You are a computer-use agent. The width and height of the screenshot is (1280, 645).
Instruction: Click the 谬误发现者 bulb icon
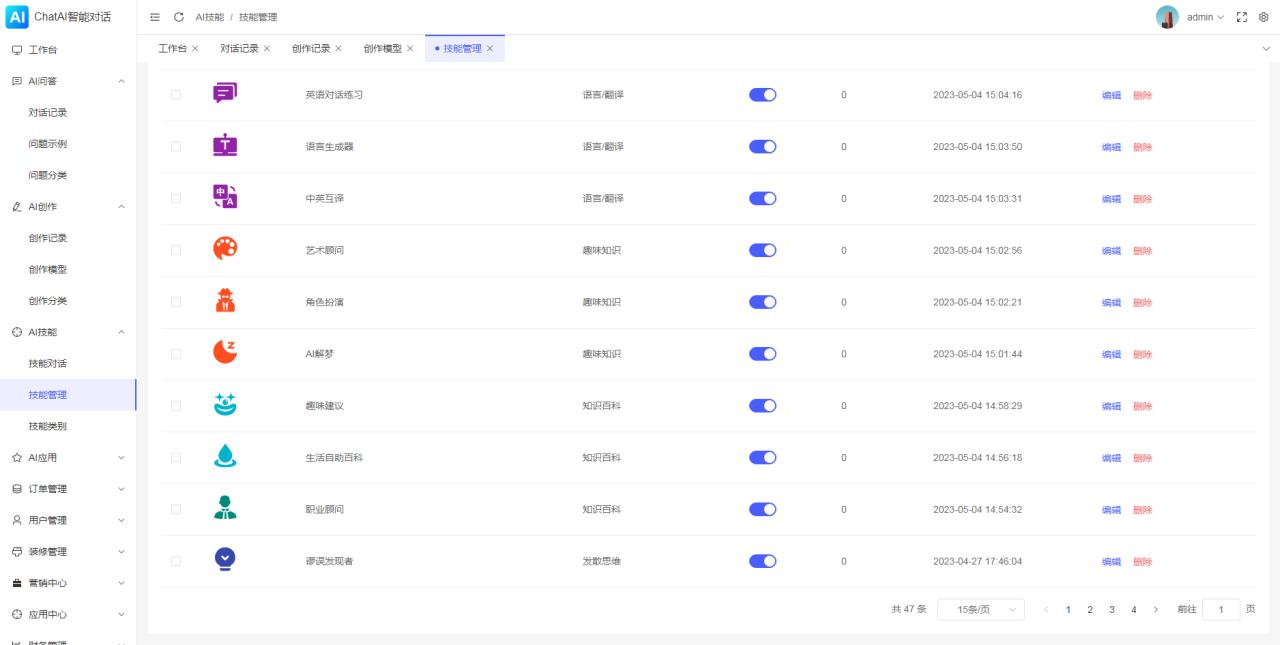225,561
